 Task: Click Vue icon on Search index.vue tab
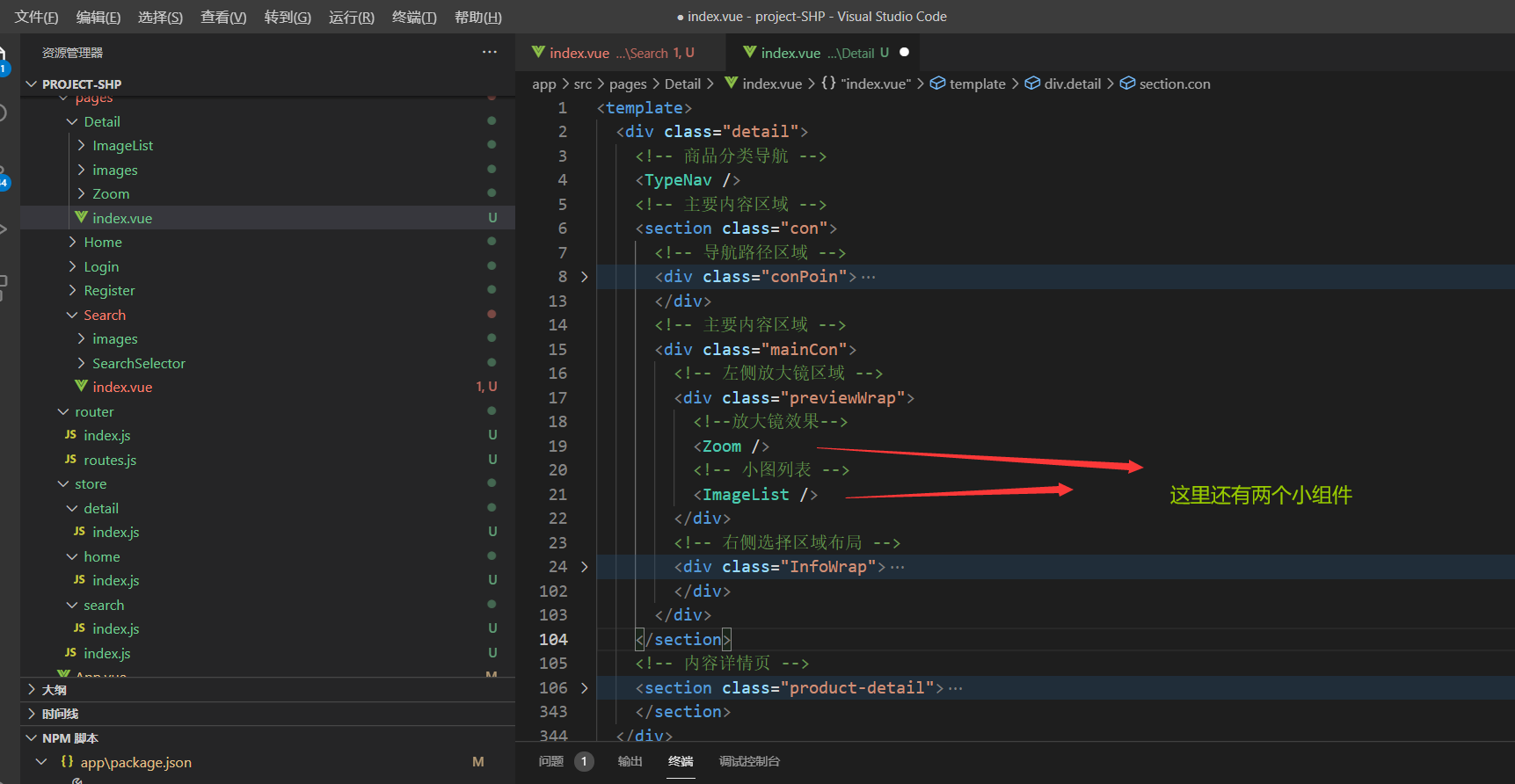[538, 52]
